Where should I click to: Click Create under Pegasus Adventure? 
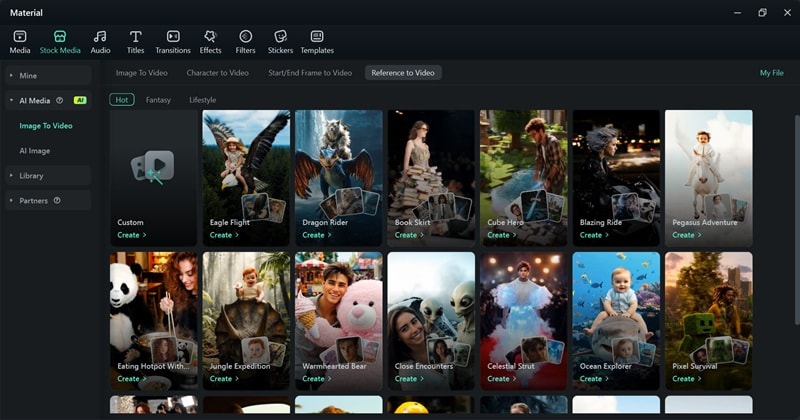pyautogui.click(x=687, y=235)
